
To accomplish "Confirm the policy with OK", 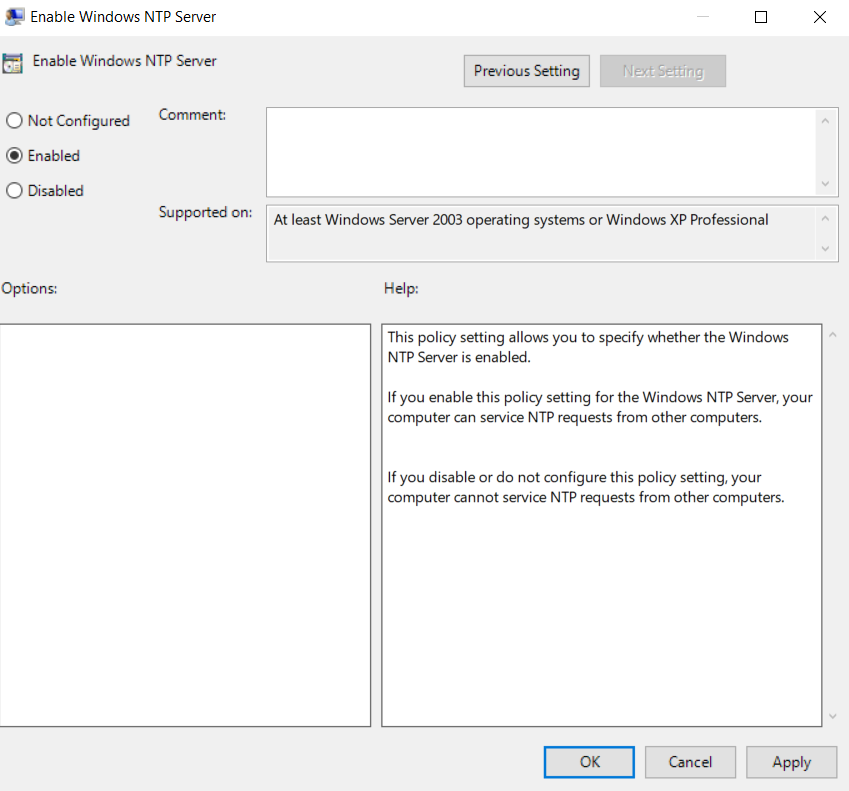I will 589,762.
